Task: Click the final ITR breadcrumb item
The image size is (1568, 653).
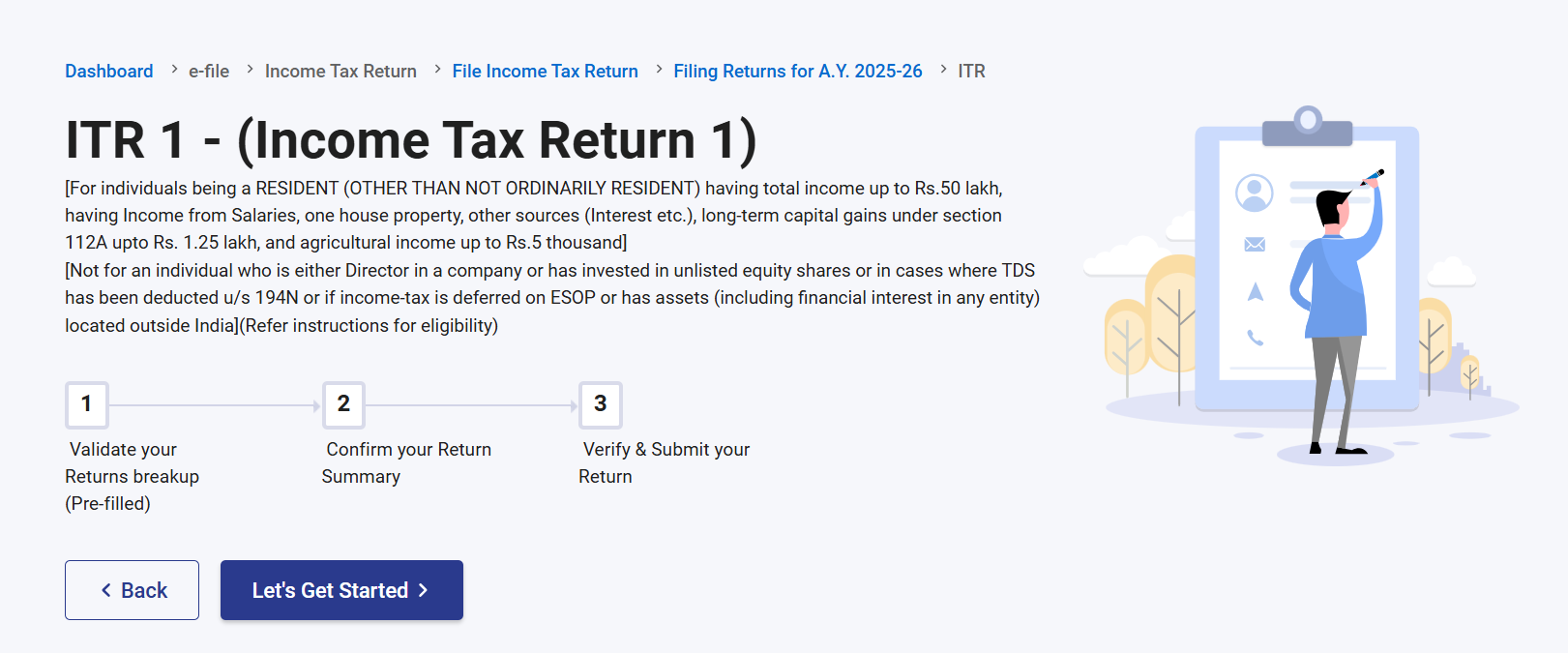Action: click(971, 72)
